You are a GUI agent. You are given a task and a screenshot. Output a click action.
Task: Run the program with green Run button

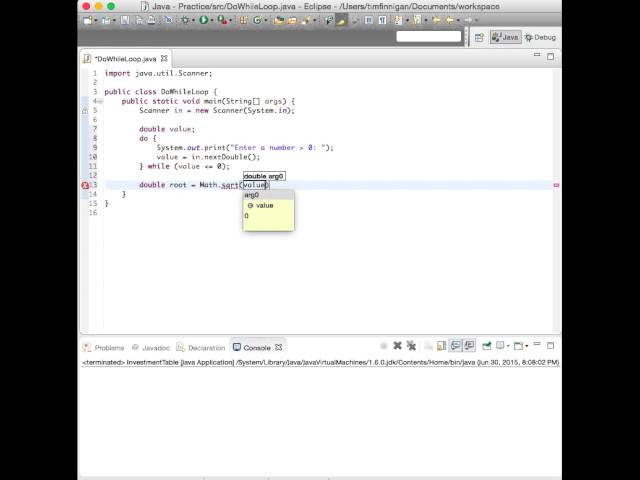(204, 20)
